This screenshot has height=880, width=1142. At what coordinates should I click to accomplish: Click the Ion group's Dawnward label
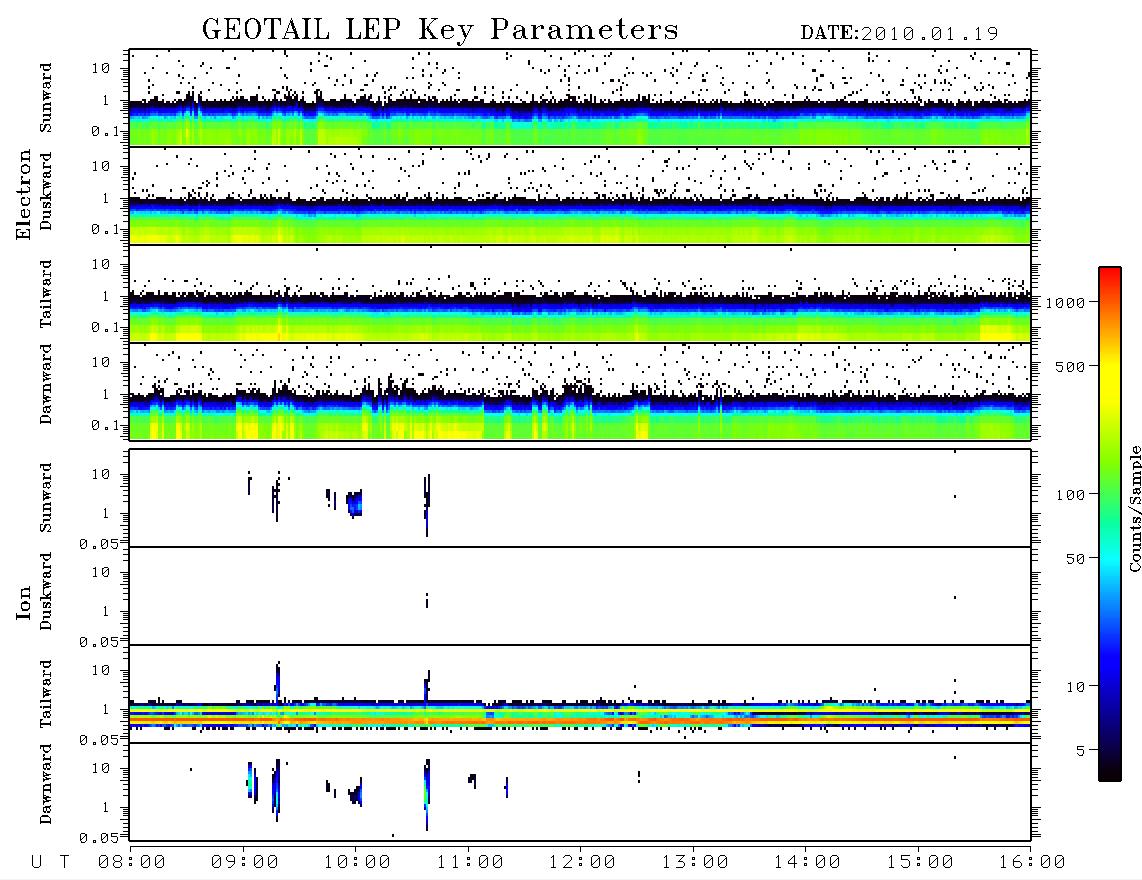pyautogui.click(x=46, y=784)
